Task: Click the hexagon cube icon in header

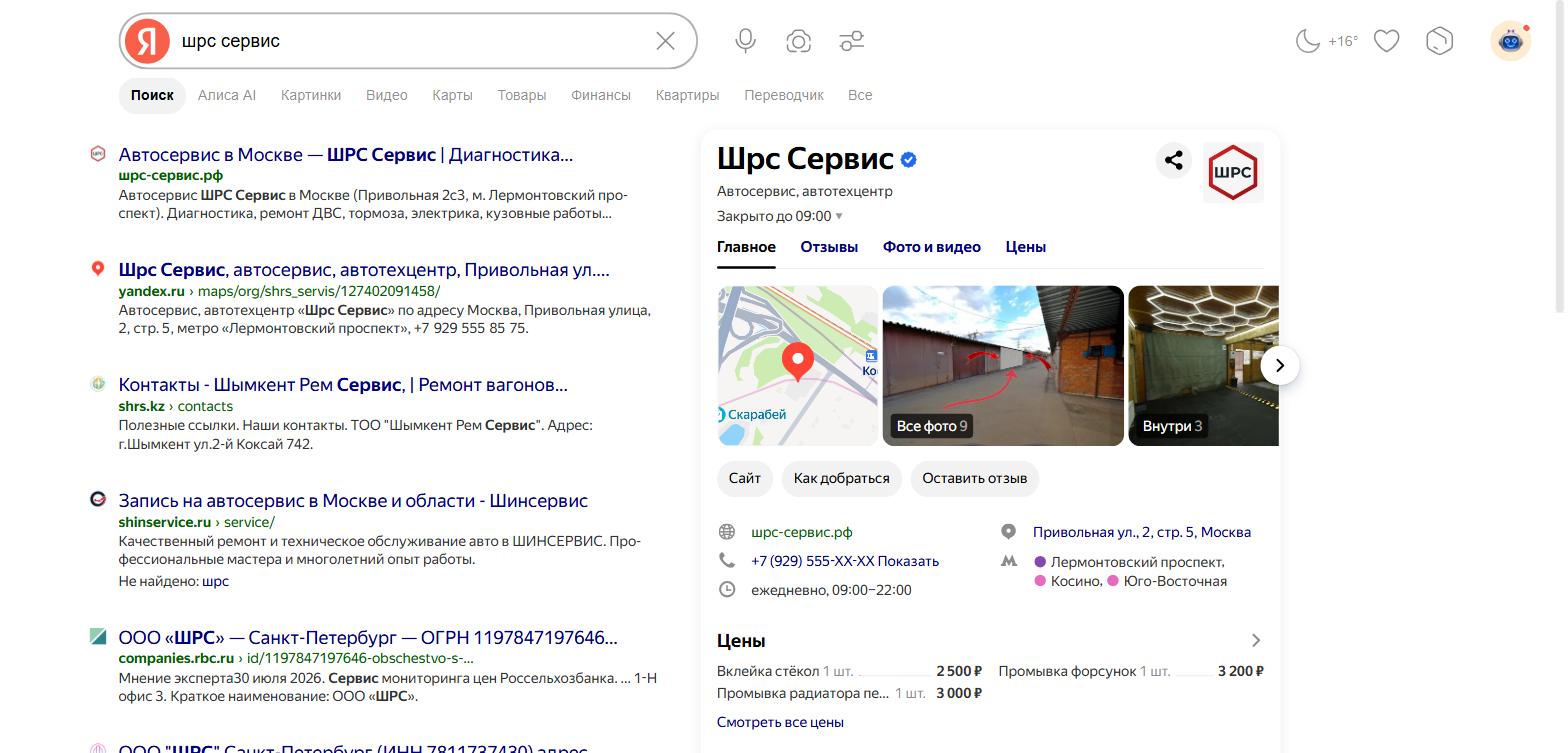Action: (x=1439, y=41)
